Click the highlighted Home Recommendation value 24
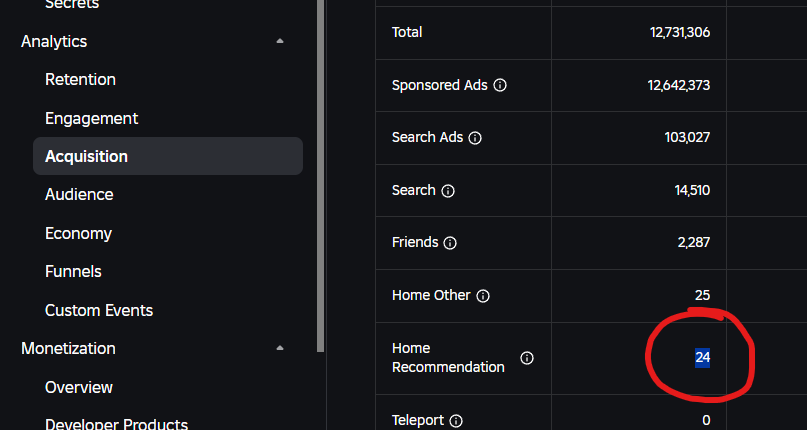Viewport: 807px width, 430px height. click(x=702, y=357)
